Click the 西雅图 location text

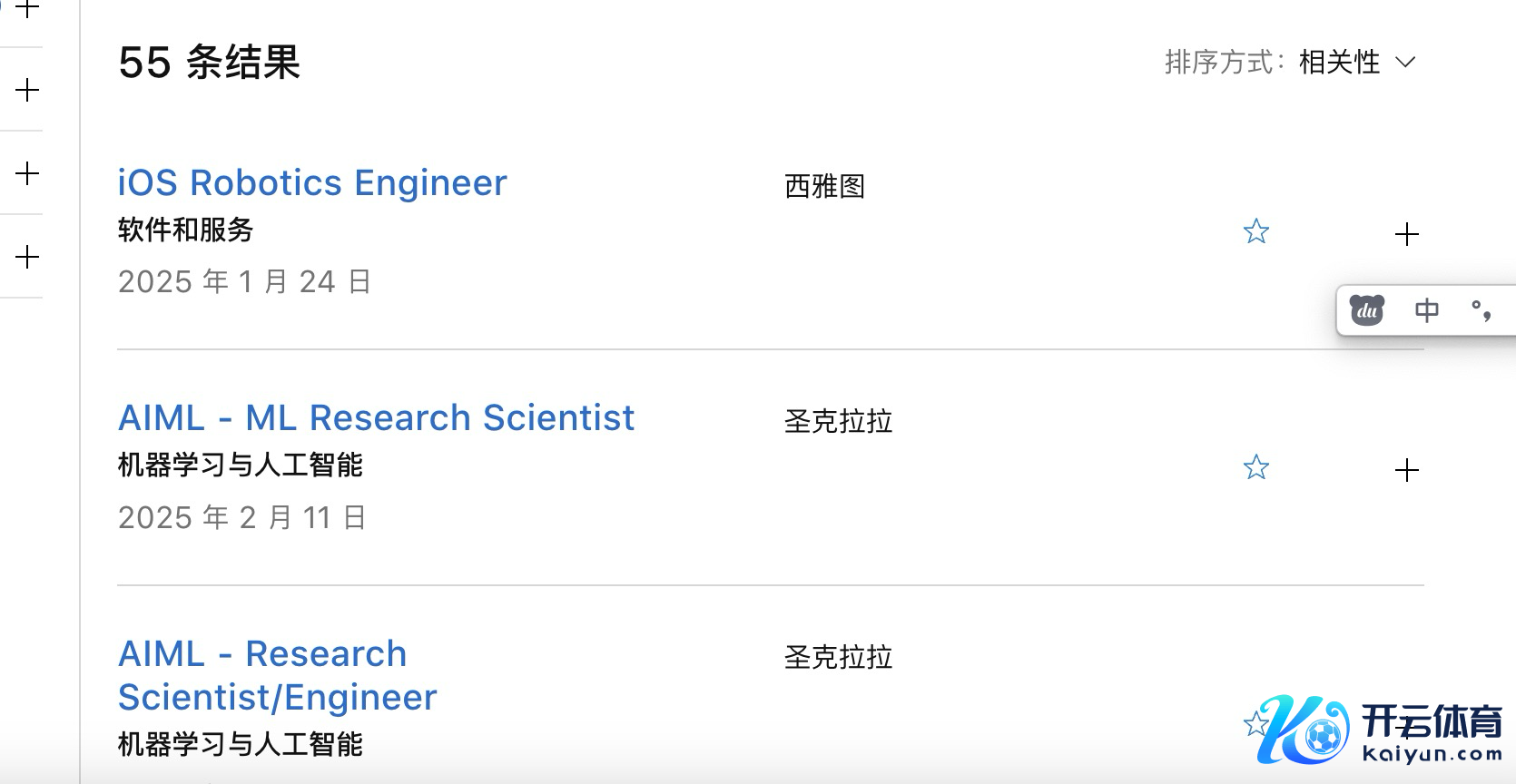click(x=824, y=186)
